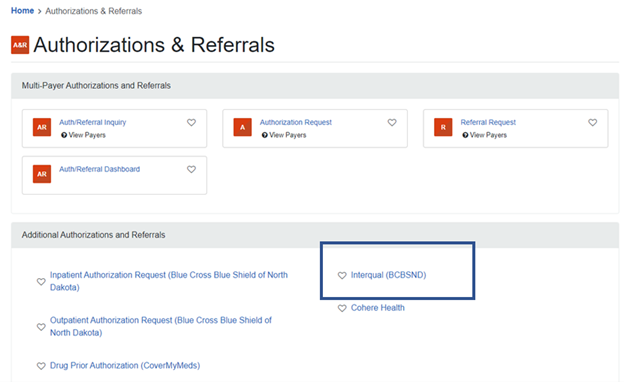Click the AR icon for Auth/Referral Dashboard
The height and width of the screenshot is (382, 624).
coord(42,174)
